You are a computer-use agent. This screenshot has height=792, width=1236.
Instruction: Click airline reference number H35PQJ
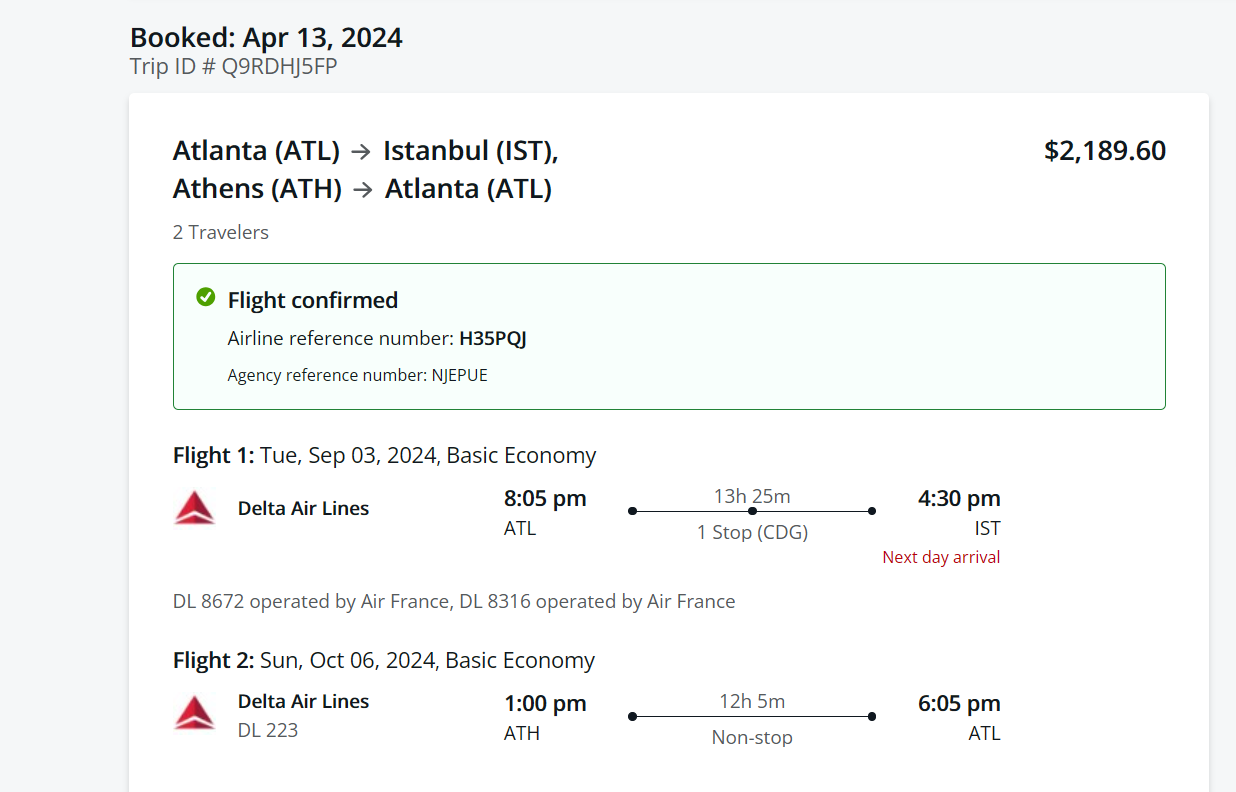(x=492, y=339)
